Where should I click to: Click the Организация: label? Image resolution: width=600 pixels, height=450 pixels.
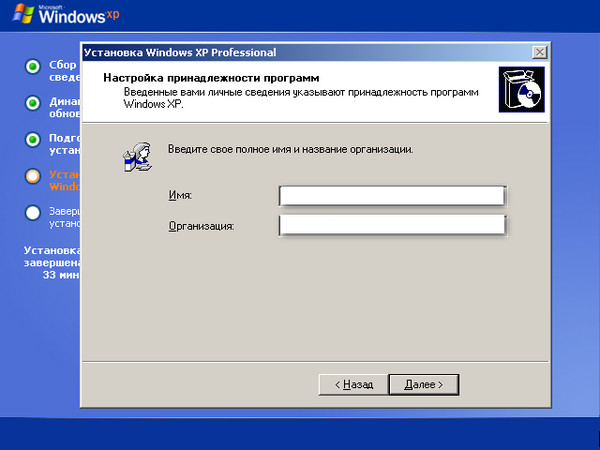click(201, 226)
